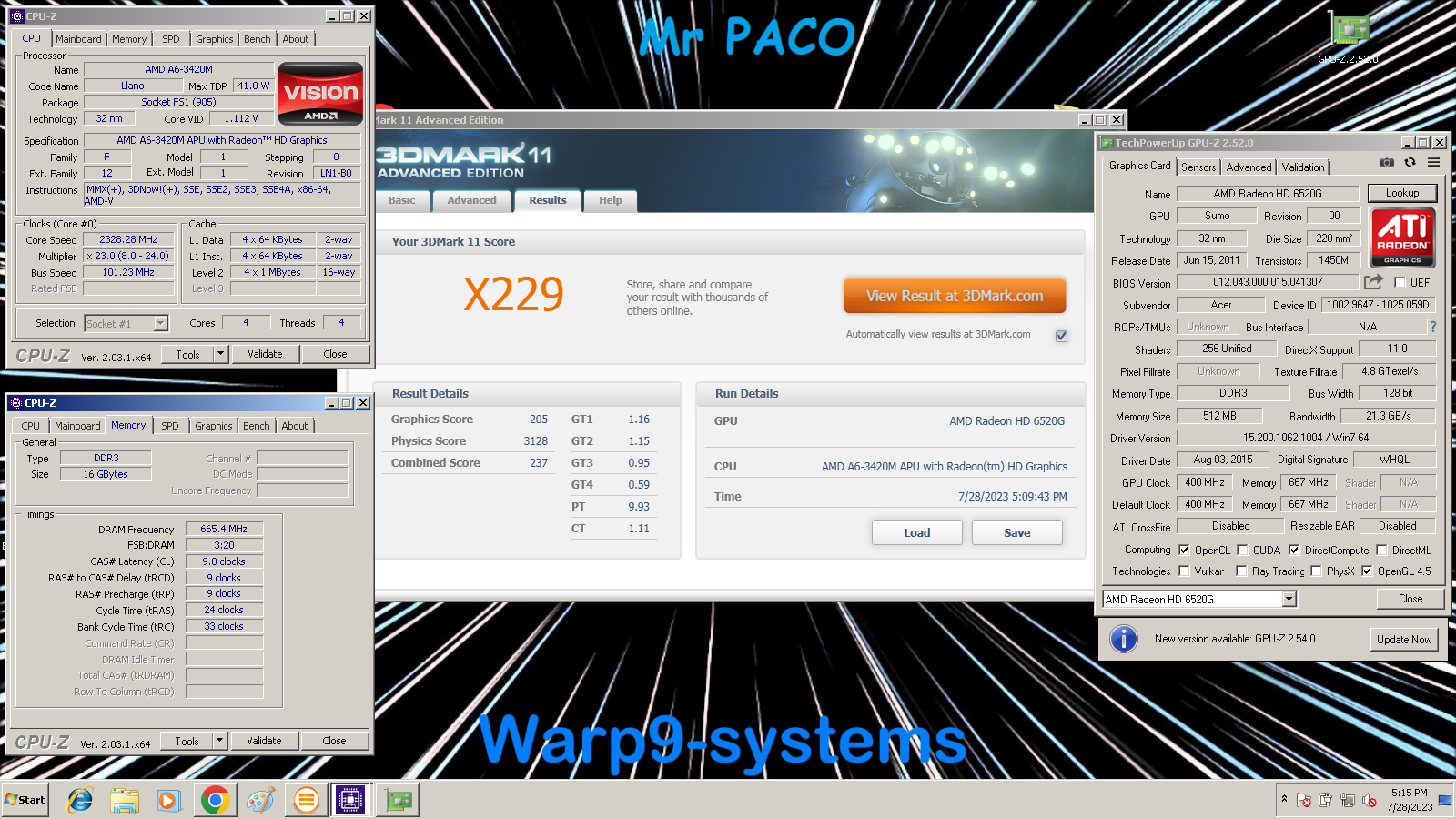Open the Mainboard tab in top CPU-Z
The height and width of the screenshot is (819, 1456).
coord(78,39)
